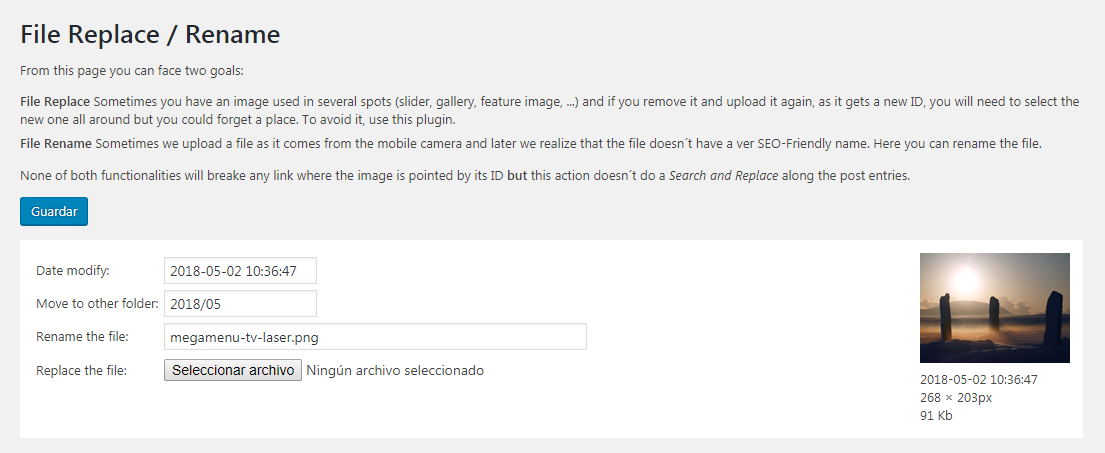1105x453 pixels.
Task: Click the bold word "but" in the note
Action: 516,177
